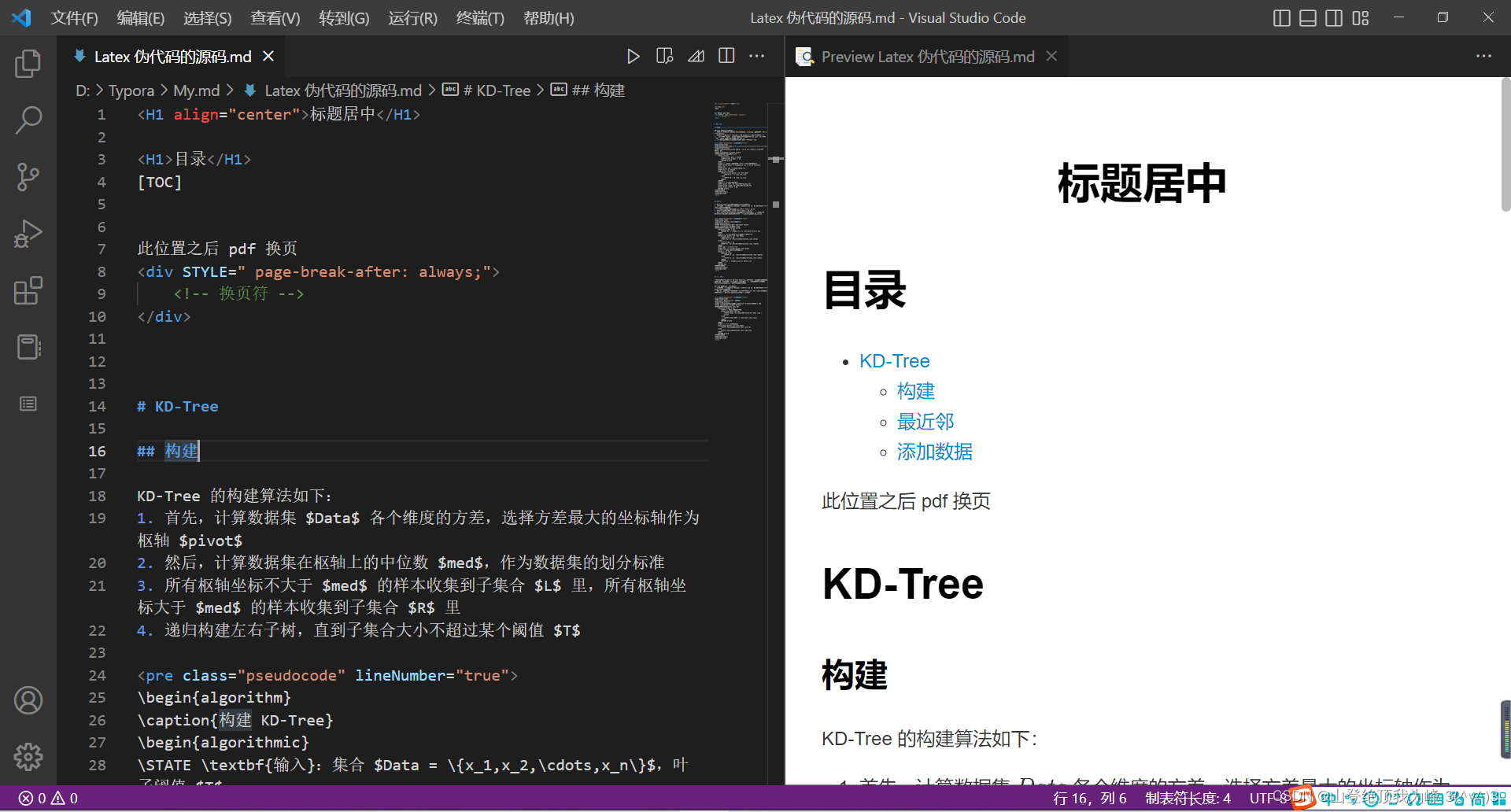Click the triangle-shaped icon in the editor toolbar
The height and width of the screenshot is (812, 1511).
pos(696,57)
